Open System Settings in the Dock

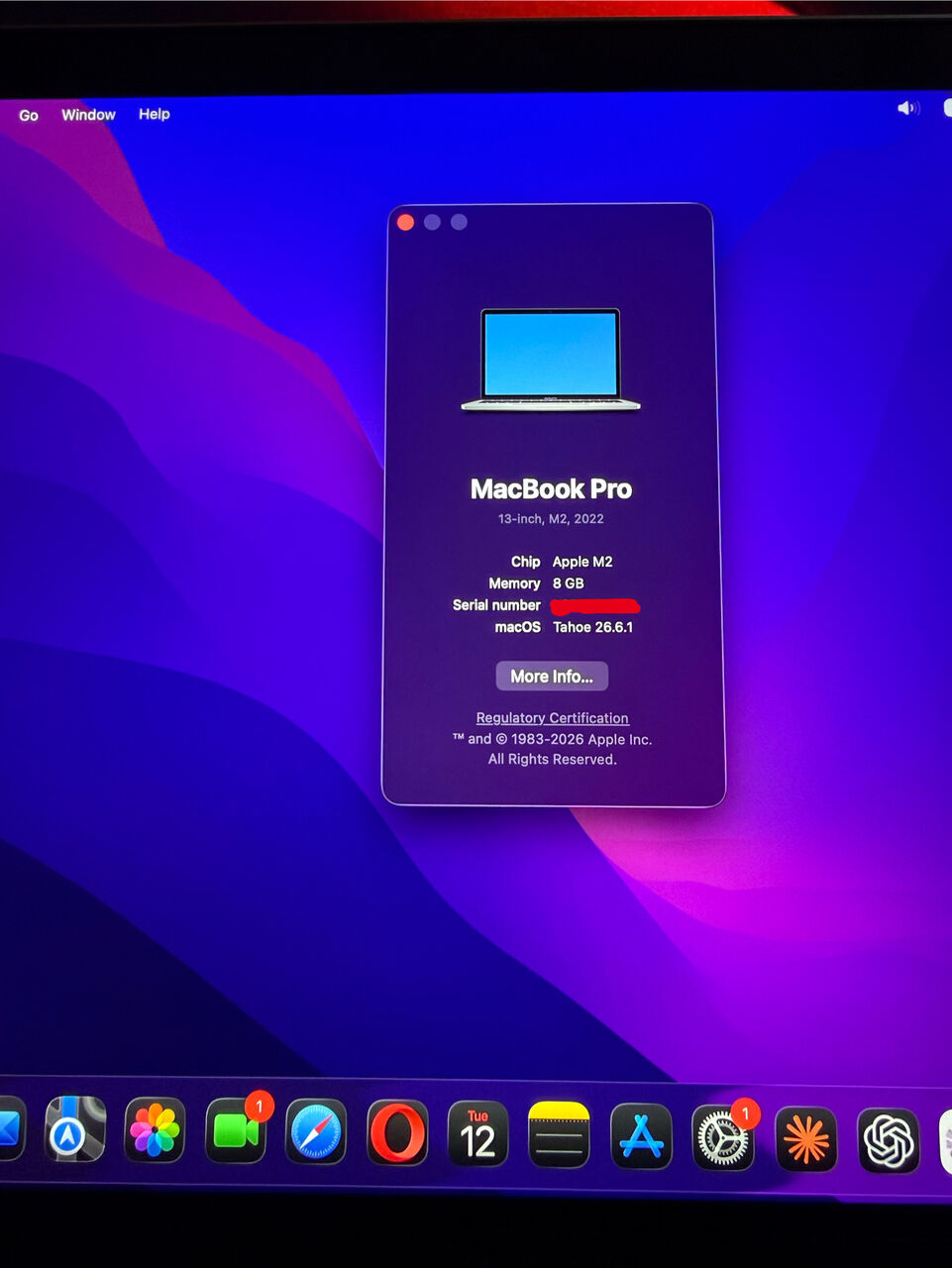(x=723, y=1138)
